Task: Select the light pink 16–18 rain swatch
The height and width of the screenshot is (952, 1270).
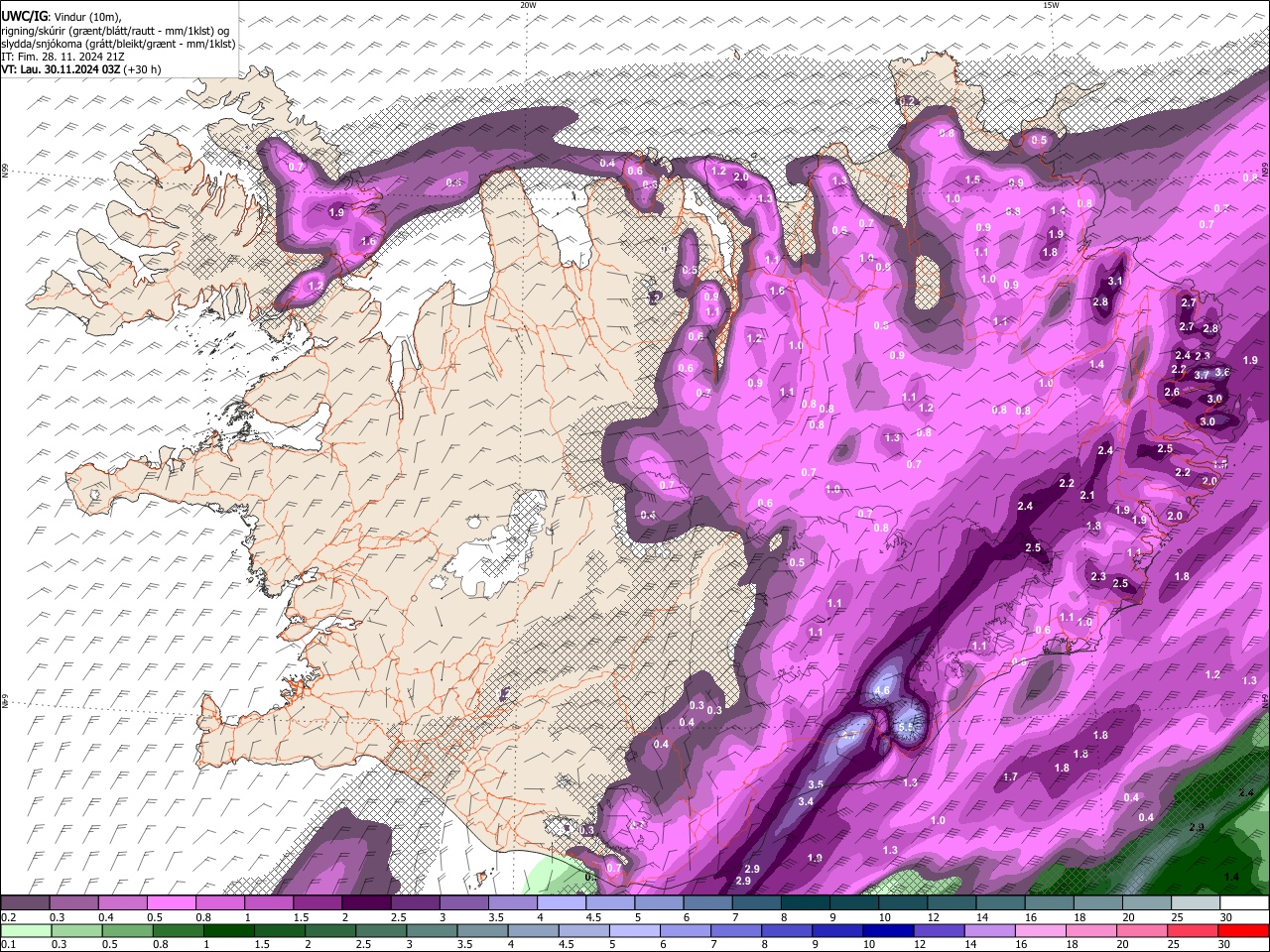Action: pos(1040,931)
